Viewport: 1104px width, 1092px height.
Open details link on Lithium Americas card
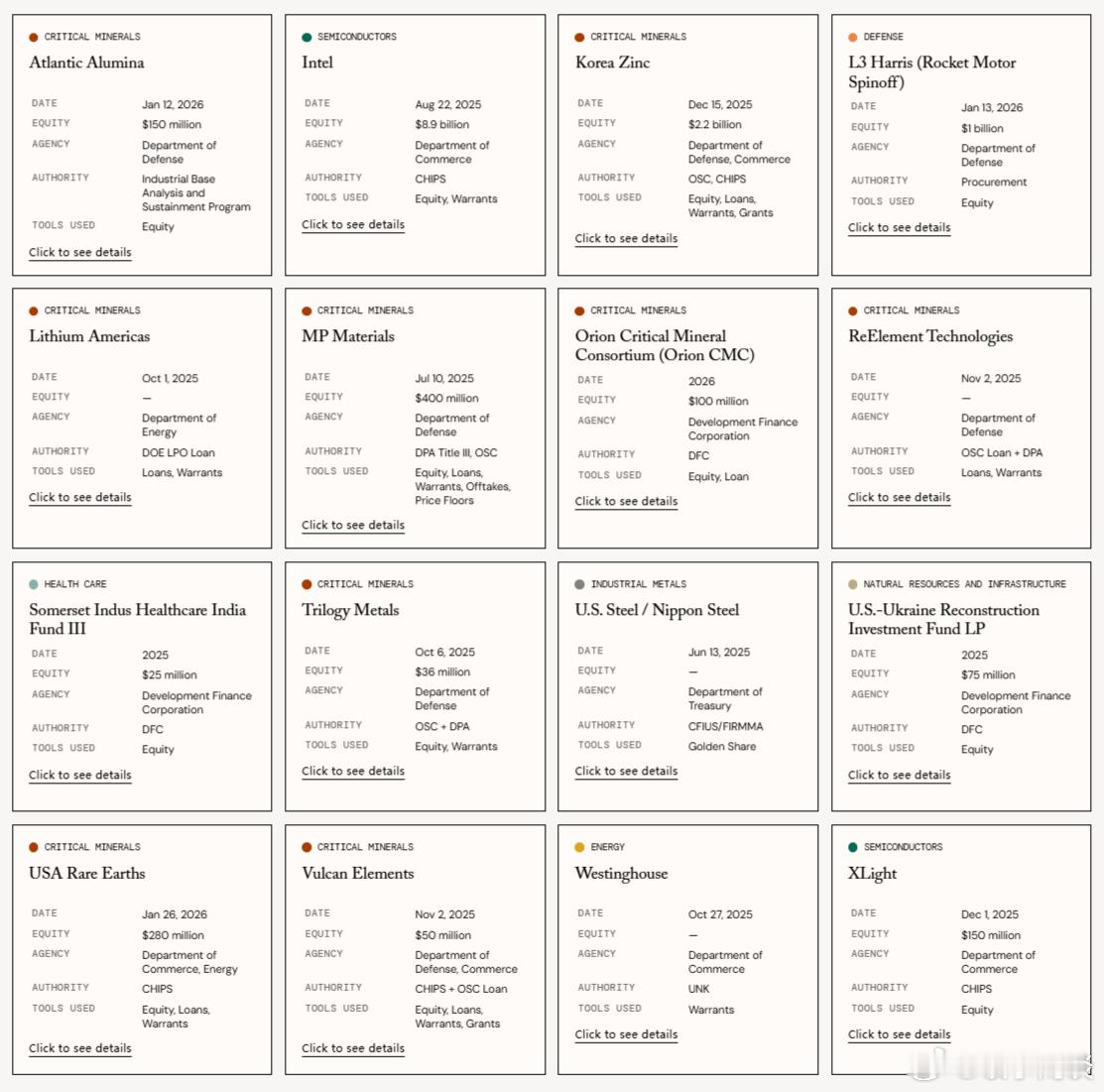click(x=80, y=497)
